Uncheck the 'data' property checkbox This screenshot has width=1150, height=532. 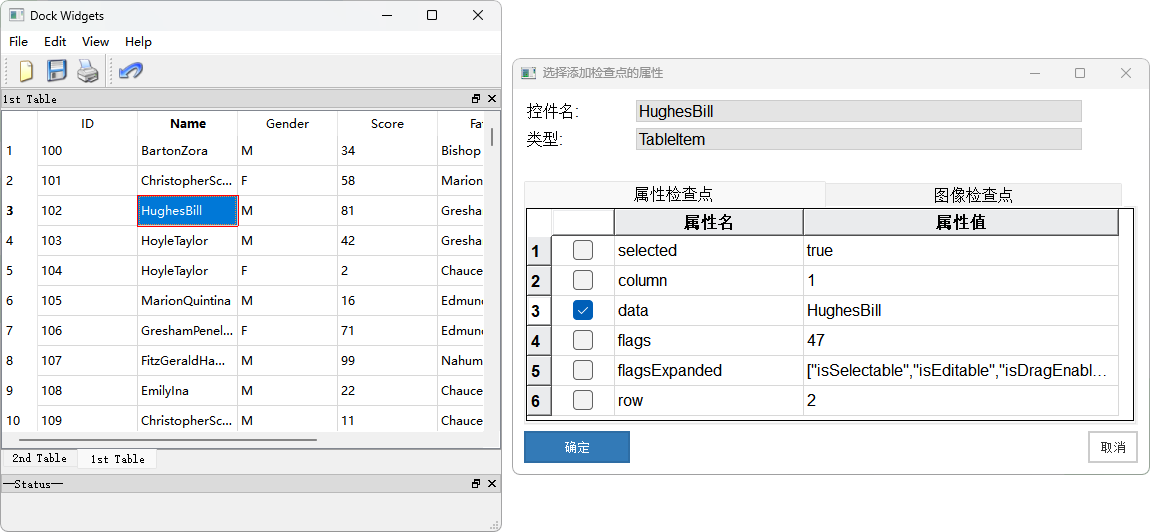[x=583, y=311]
